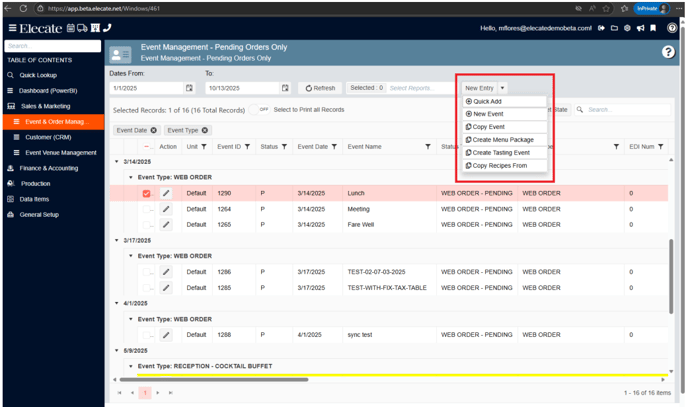
Task: Click the folder icon in top header
Action: pyautogui.click(x=614, y=28)
